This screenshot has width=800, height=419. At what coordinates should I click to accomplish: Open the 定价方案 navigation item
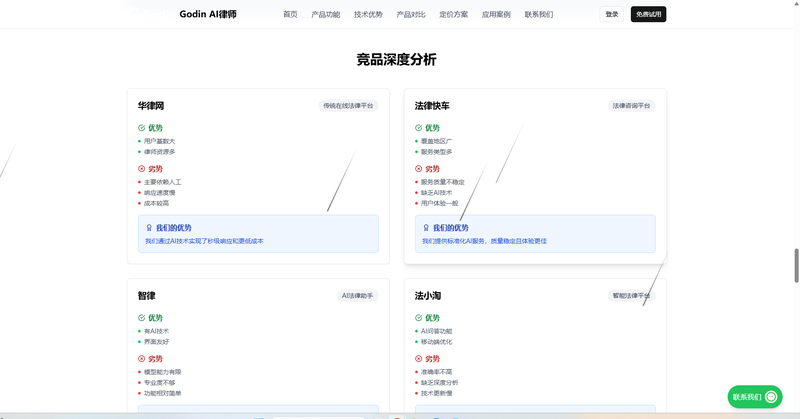(454, 14)
